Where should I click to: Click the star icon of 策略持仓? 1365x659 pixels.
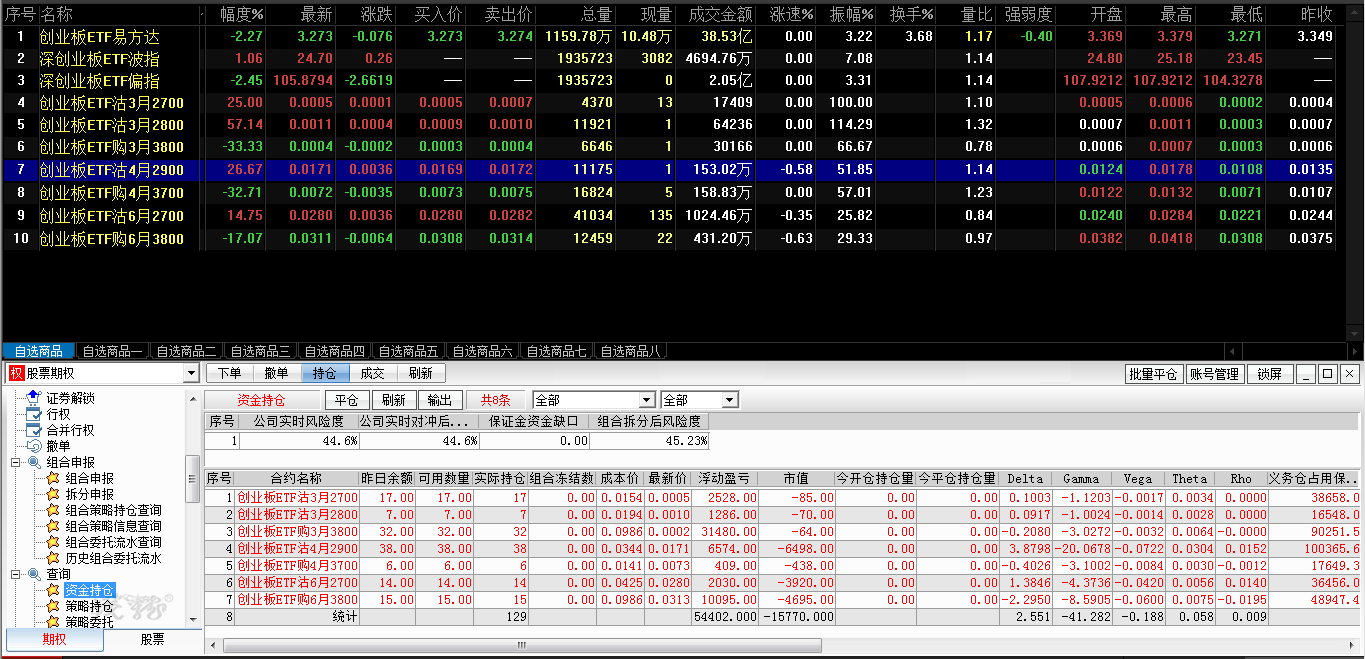coord(53,606)
